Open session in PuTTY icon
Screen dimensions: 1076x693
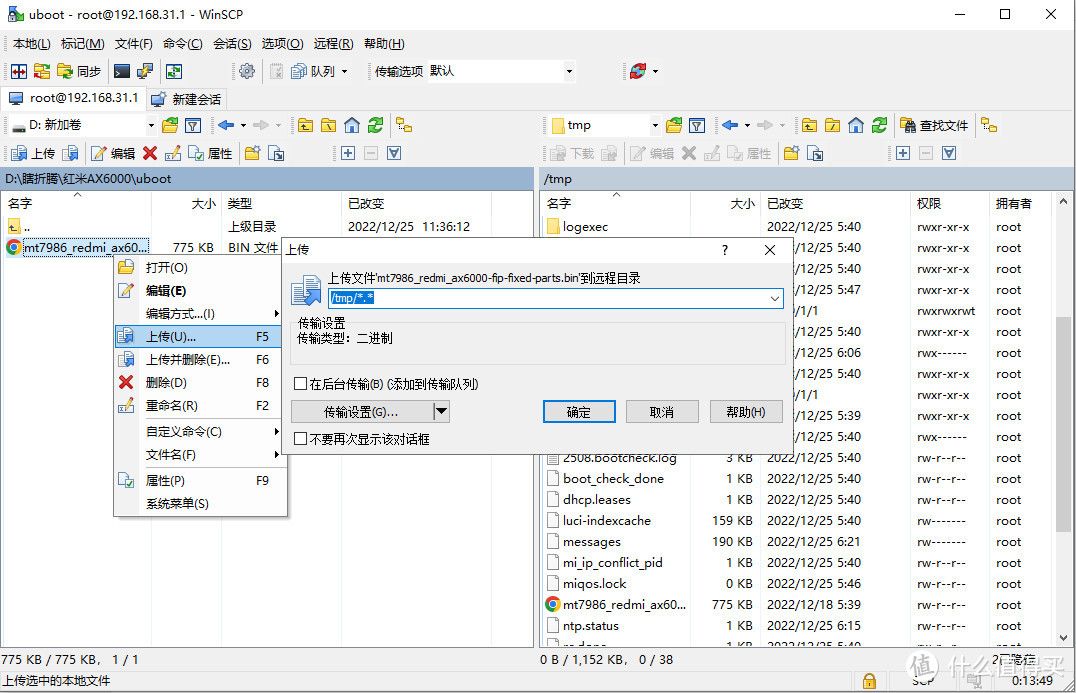tap(145, 71)
